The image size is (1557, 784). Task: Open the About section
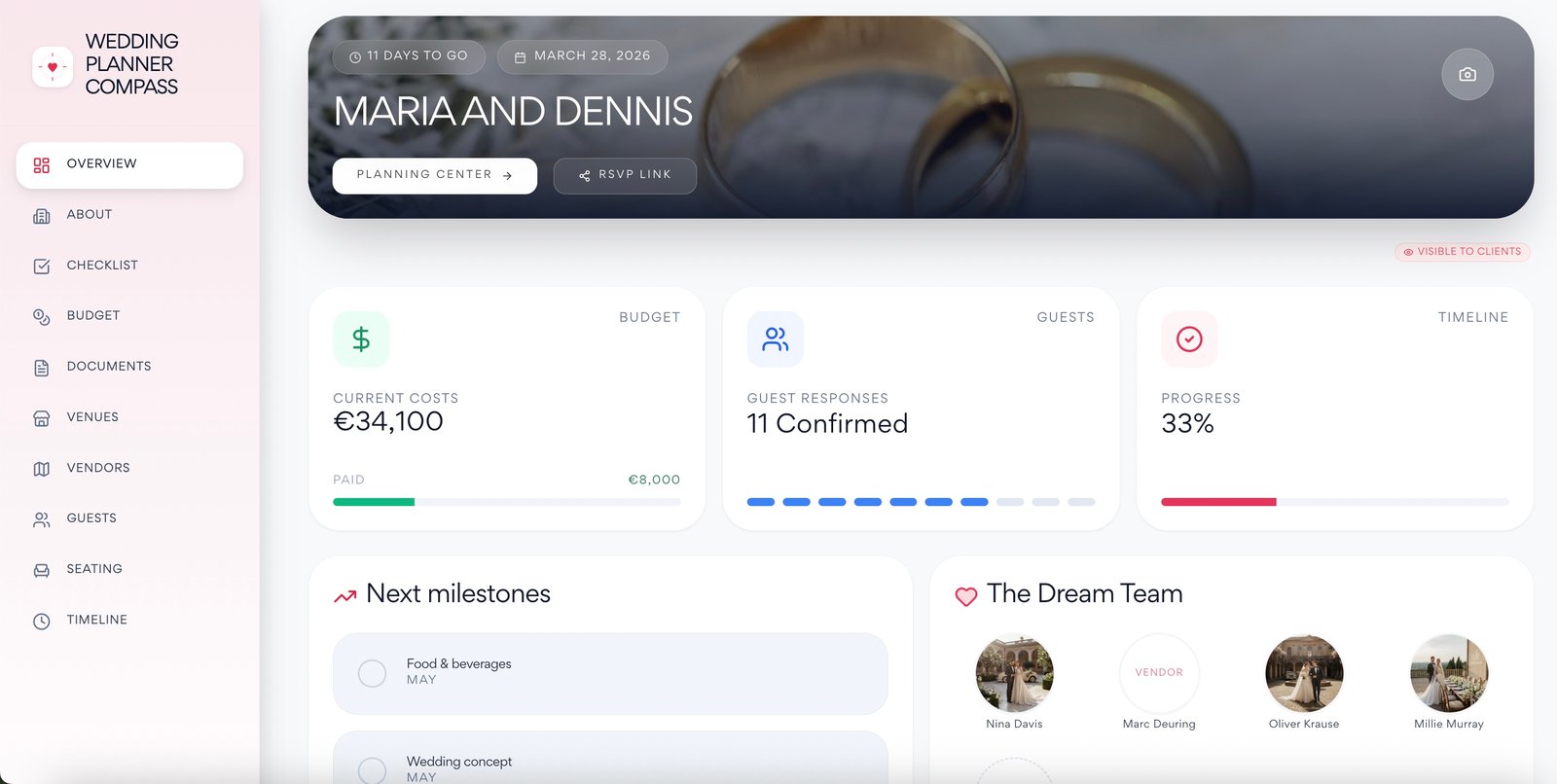129,215
